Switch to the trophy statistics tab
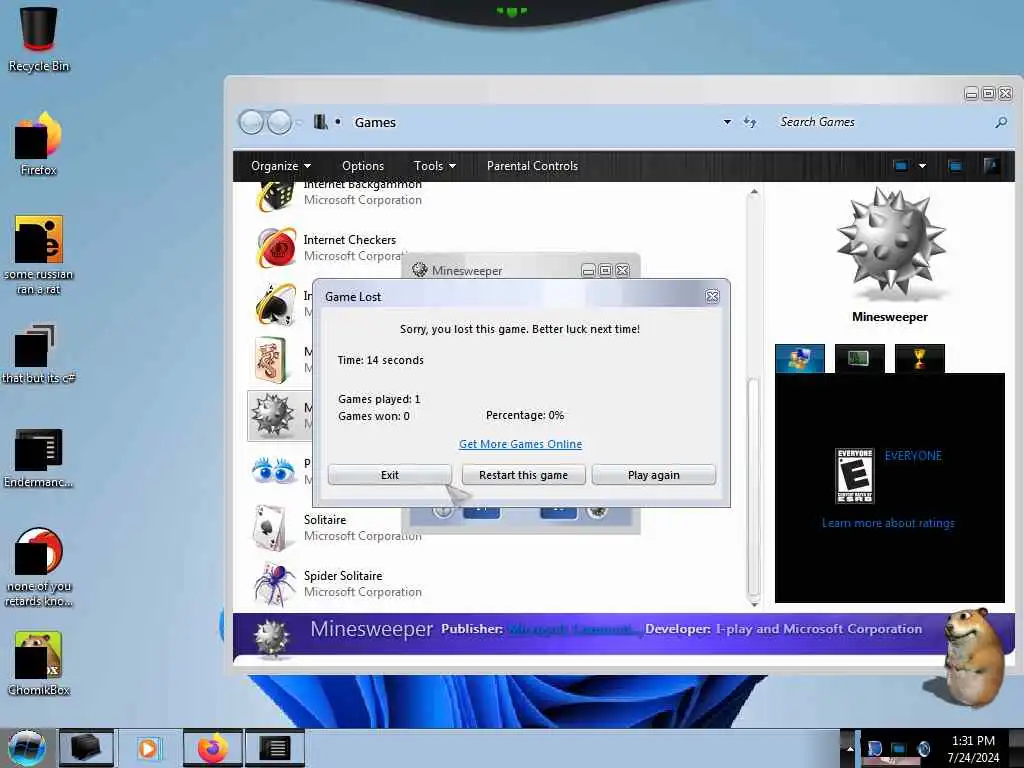This screenshot has height=768, width=1024. tap(920, 359)
